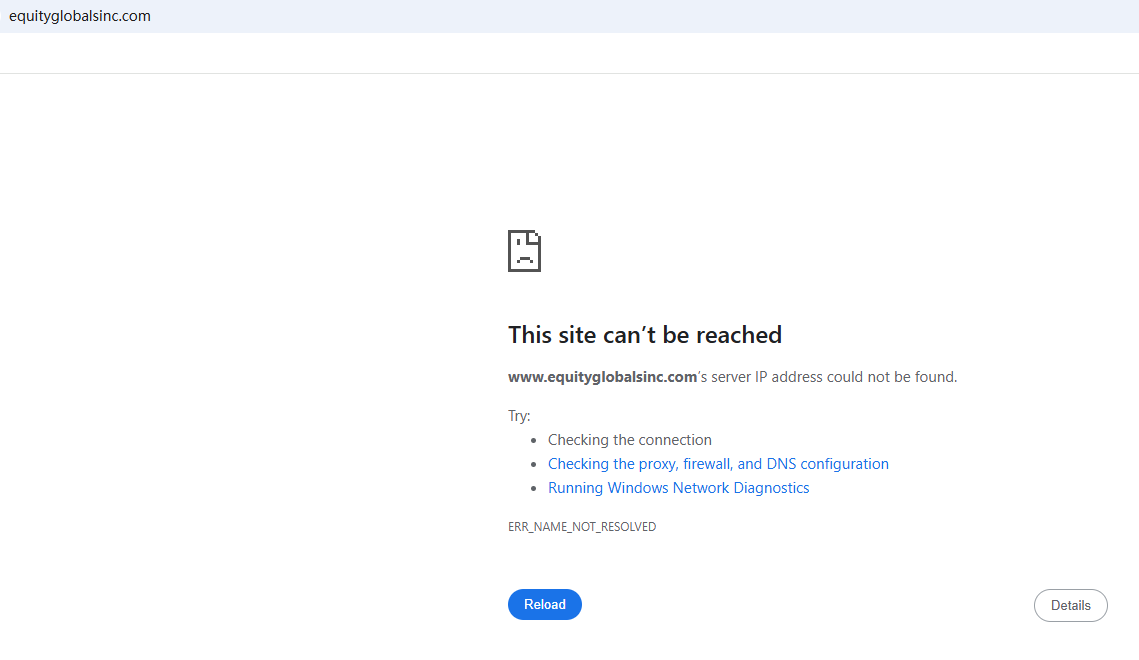Screen dimensions: 1139x660
Task: Open the Details button
Action: click(x=1070, y=606)
